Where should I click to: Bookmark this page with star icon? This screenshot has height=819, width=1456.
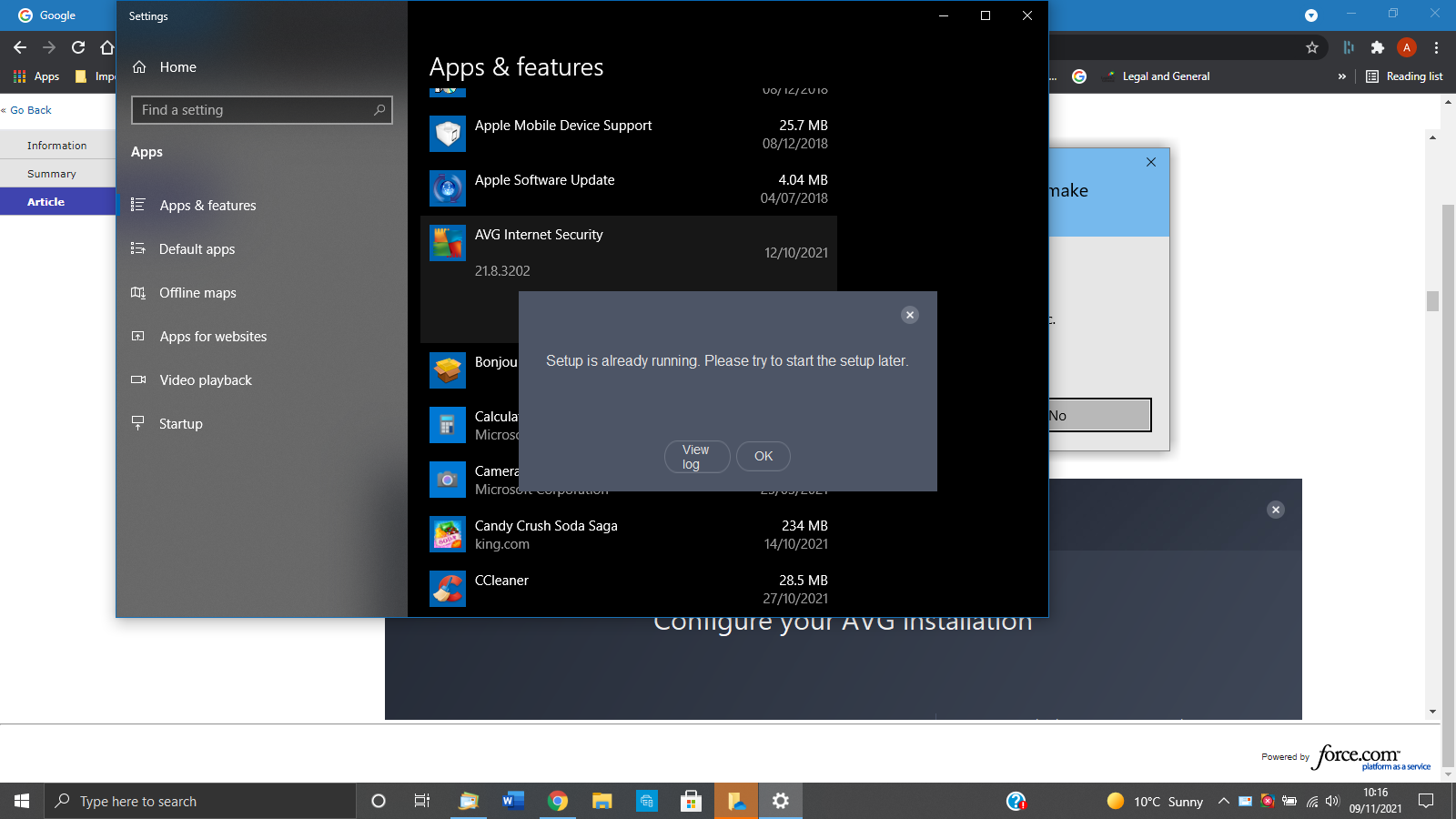1312,47
